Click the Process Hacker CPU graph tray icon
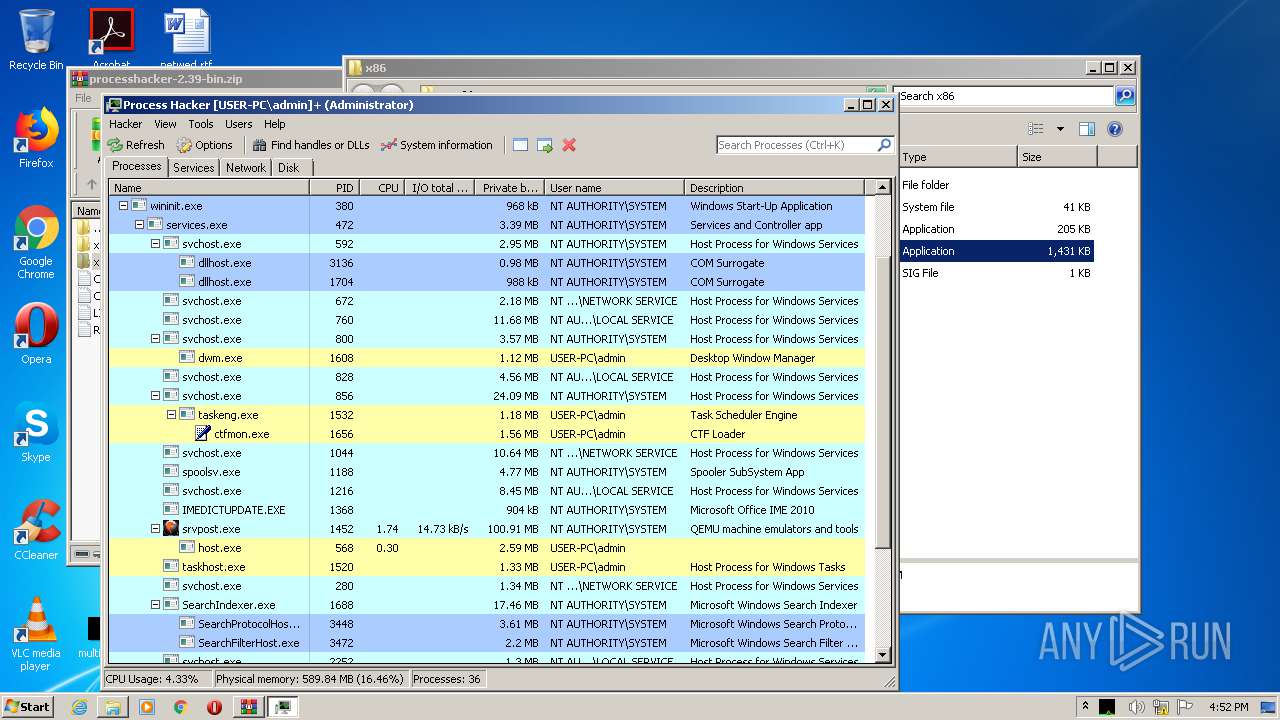1280x720 pixels. (1107, 707)
